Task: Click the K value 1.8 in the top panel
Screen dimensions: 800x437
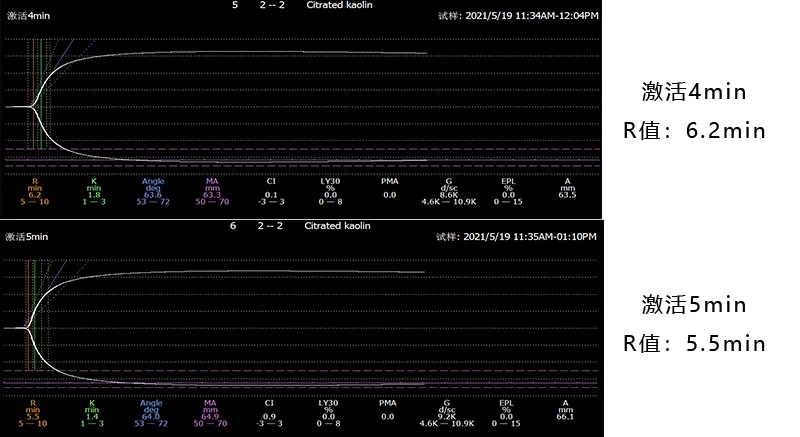Action: pyautogui.click(x=94, y=195)
